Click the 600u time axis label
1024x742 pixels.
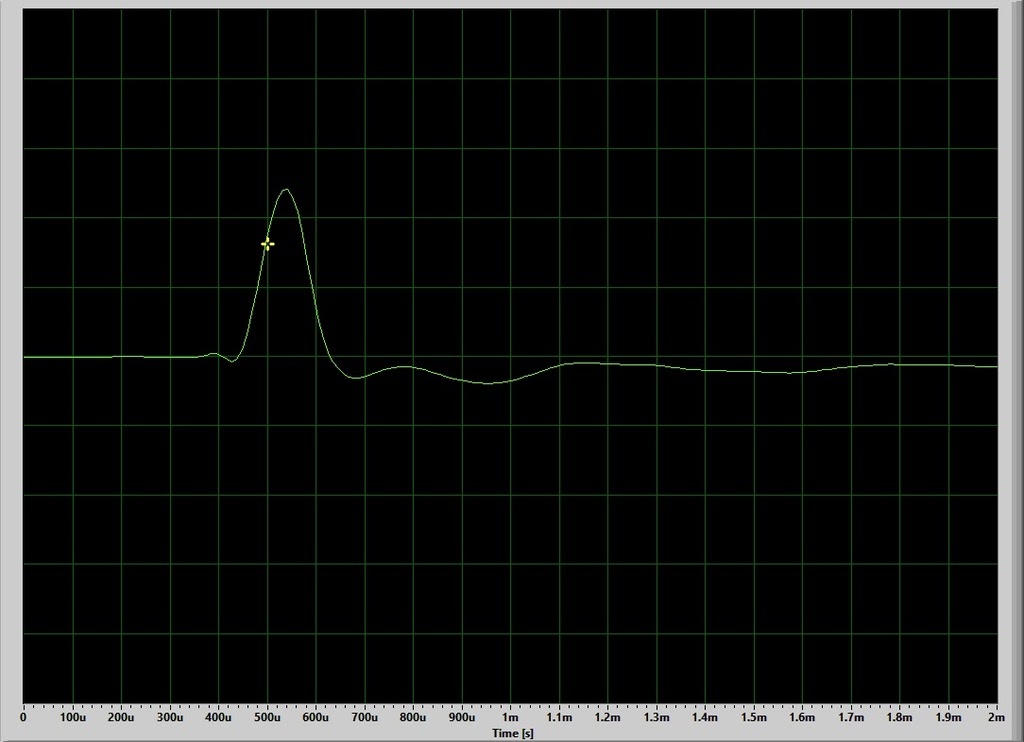[x=315, y=717]
